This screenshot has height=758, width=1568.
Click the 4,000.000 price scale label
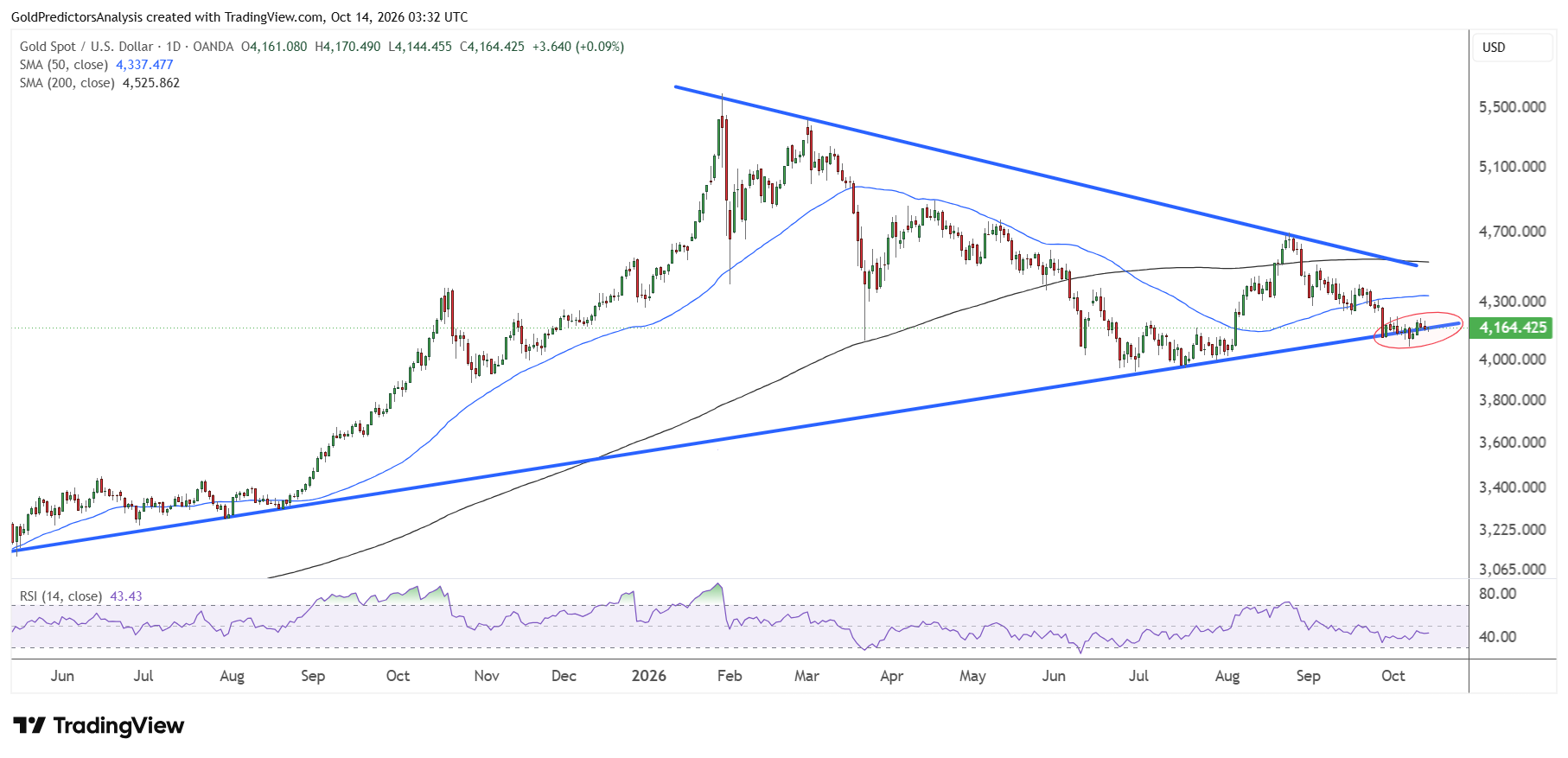[1513, 360]
